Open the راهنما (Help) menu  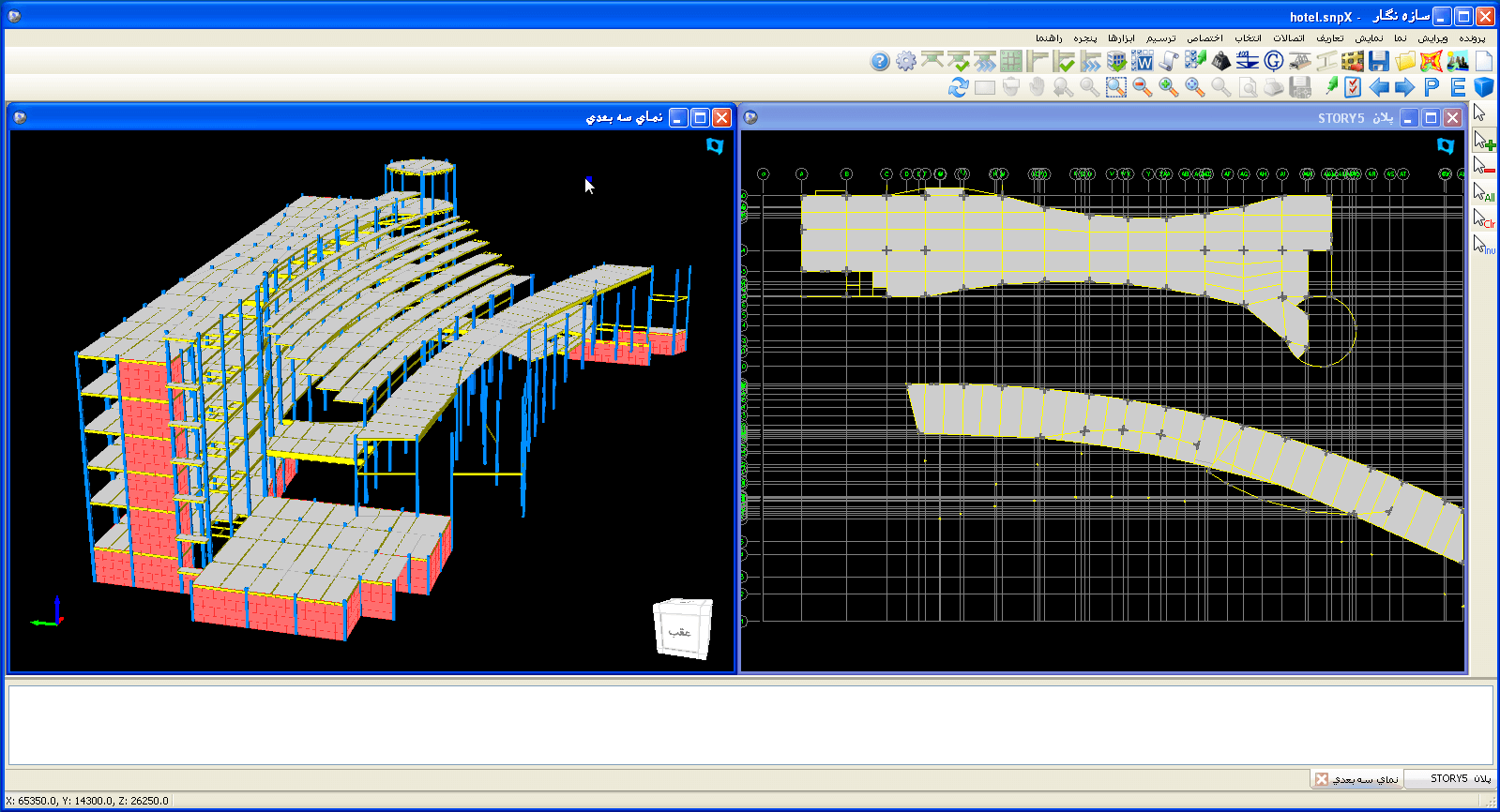coord(1049,38)
